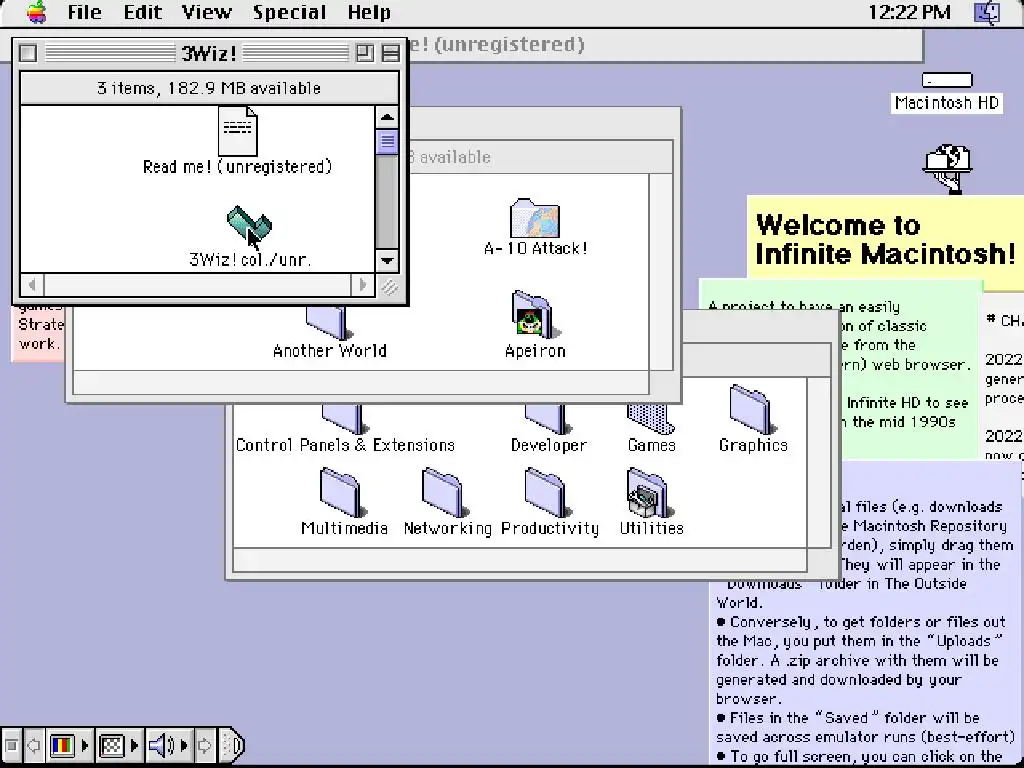The image size is (1024, 768).
Task: Click the pink sticky note behind 3Wiz! window
Action: (38, 333)
